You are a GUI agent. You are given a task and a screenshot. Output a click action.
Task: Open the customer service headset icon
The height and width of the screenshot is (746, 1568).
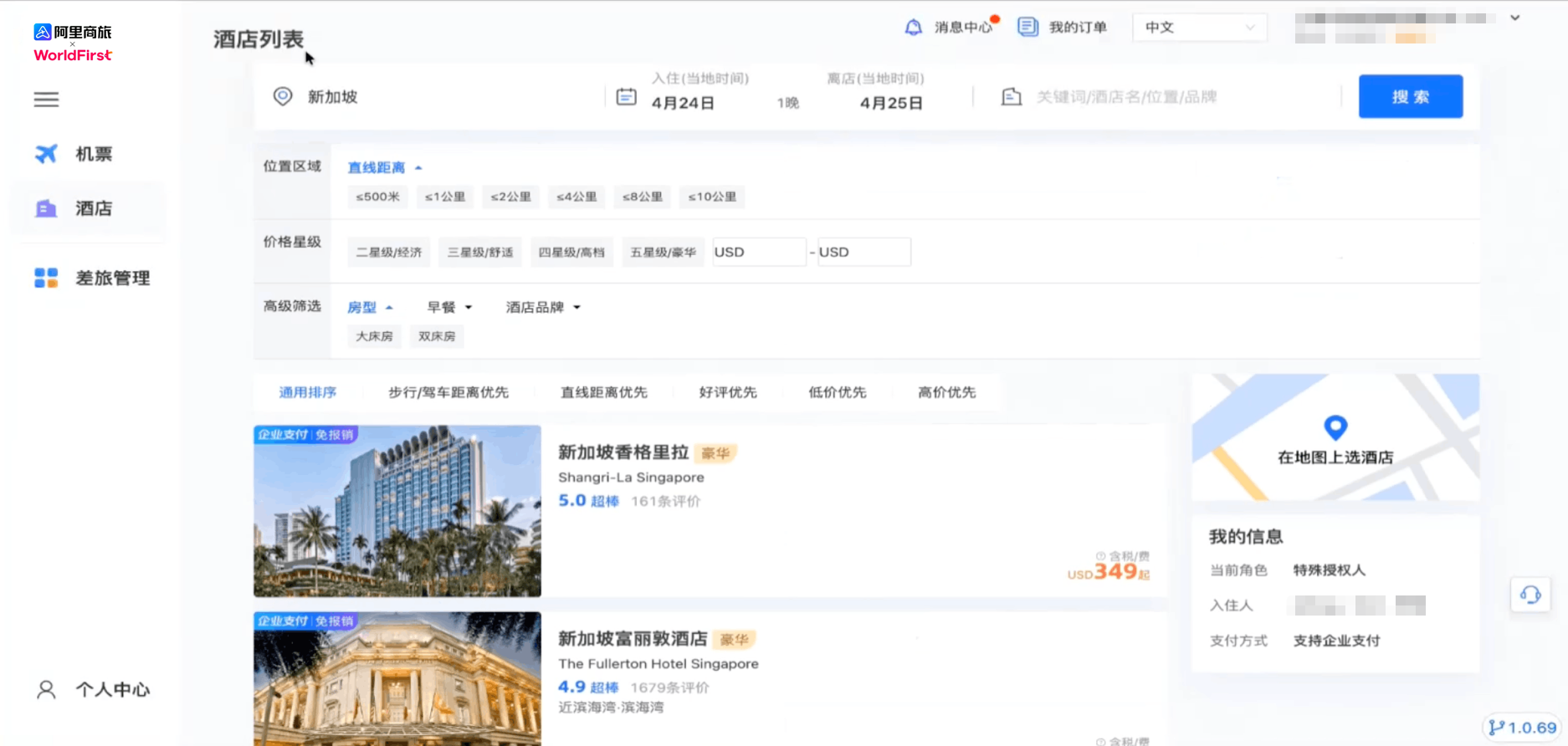(x=1530, y=595)
